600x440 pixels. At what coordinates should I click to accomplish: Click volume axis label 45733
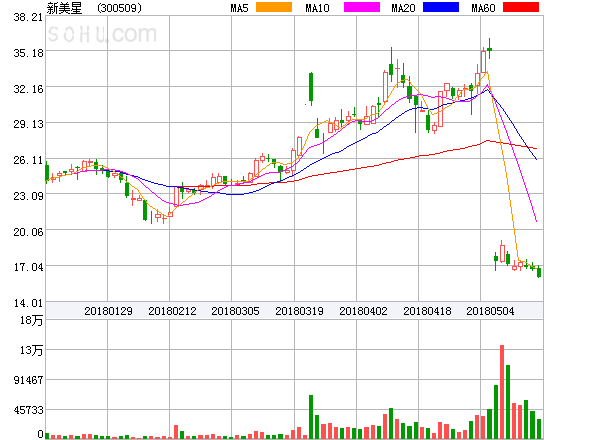coord(28,410)
